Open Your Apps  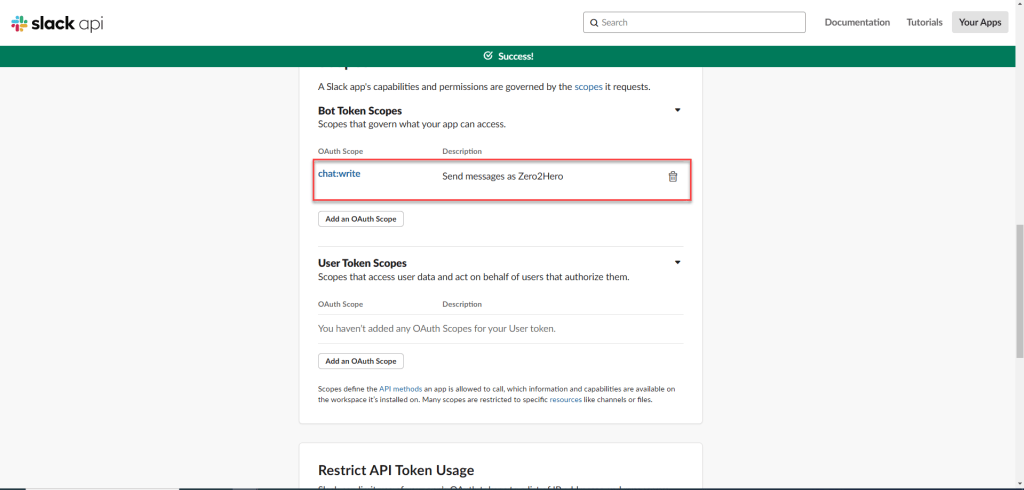click(979, 22)
